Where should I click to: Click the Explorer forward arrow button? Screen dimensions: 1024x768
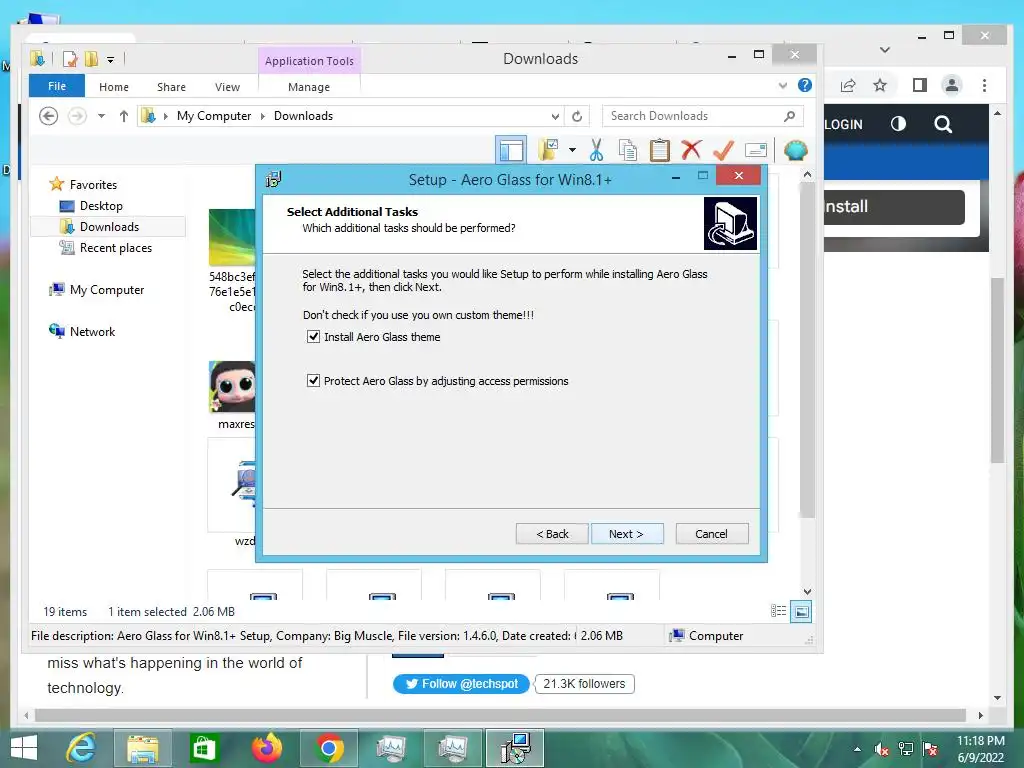coord(77,116)
